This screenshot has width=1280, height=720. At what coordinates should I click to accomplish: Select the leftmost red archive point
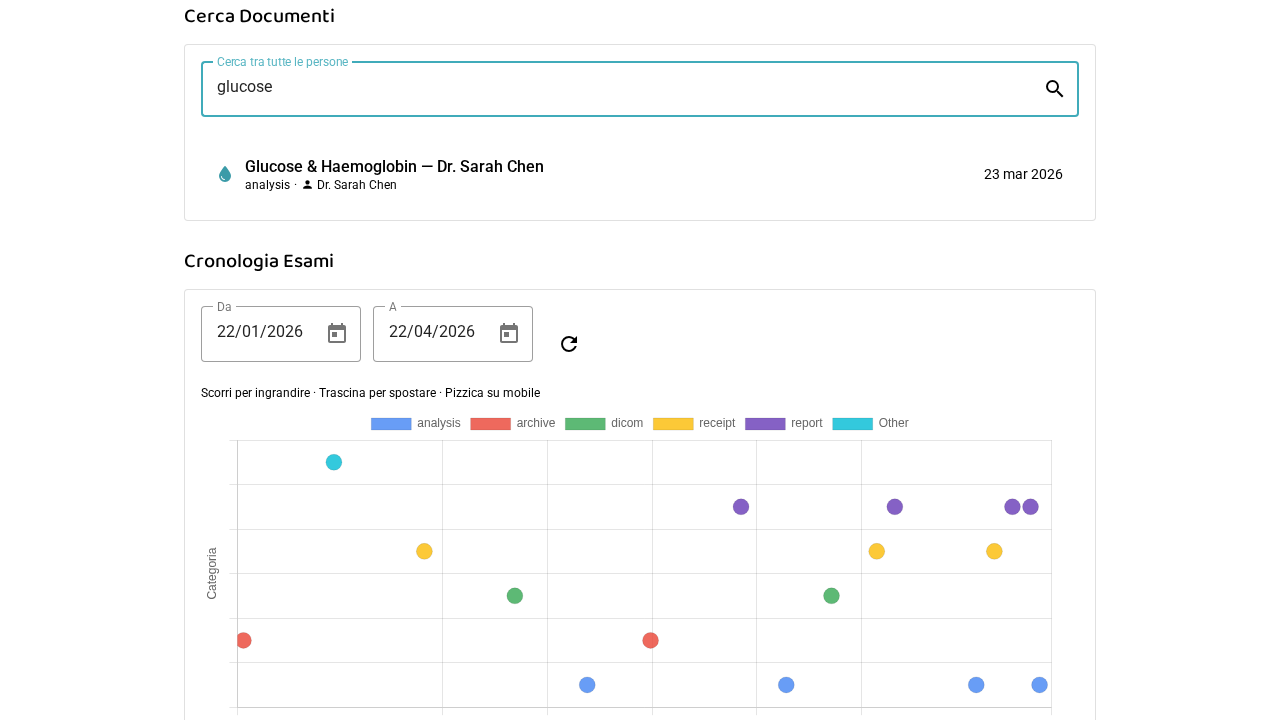243,640
